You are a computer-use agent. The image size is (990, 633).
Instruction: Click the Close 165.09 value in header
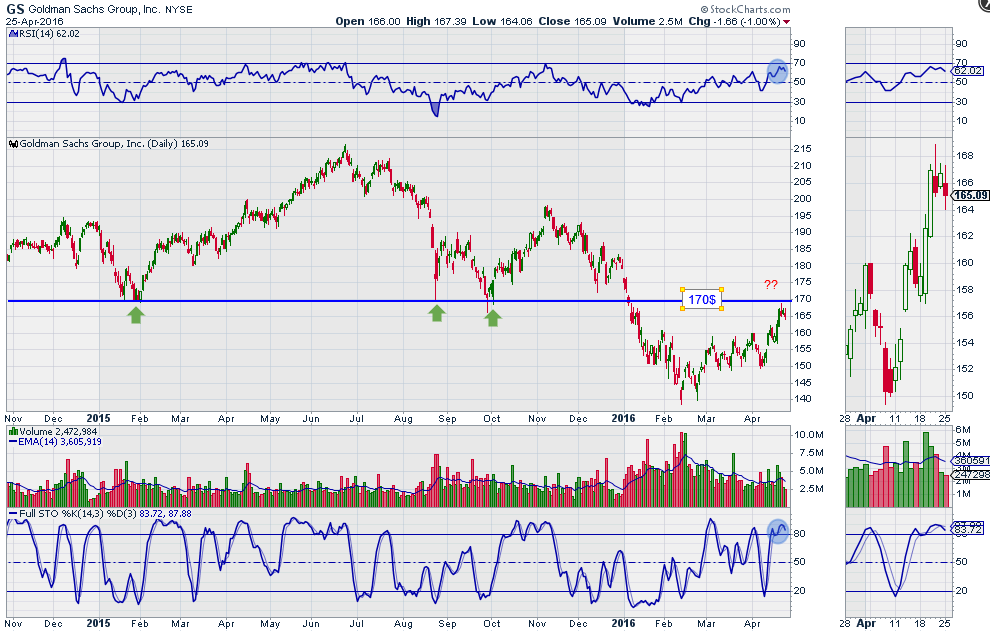573,21
